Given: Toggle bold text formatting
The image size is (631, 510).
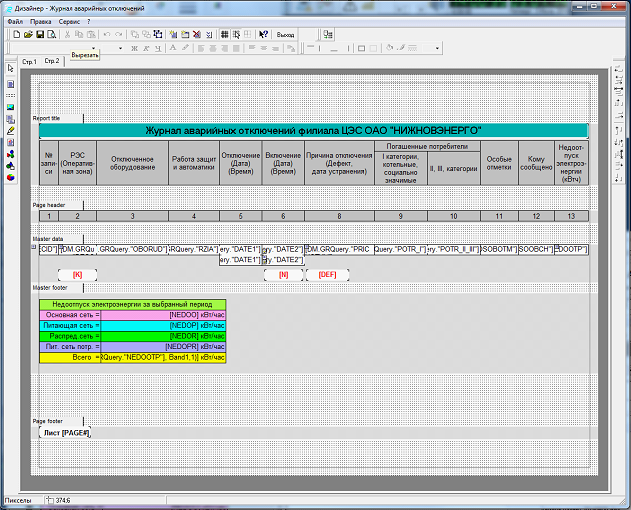Looking at the screenshot, I should [133, 47].
